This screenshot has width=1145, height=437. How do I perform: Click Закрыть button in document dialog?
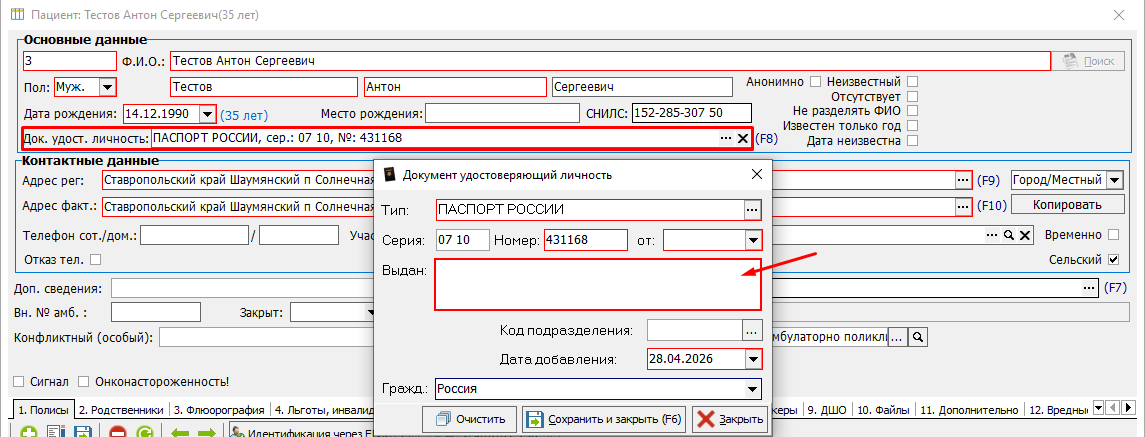(729, 419)
